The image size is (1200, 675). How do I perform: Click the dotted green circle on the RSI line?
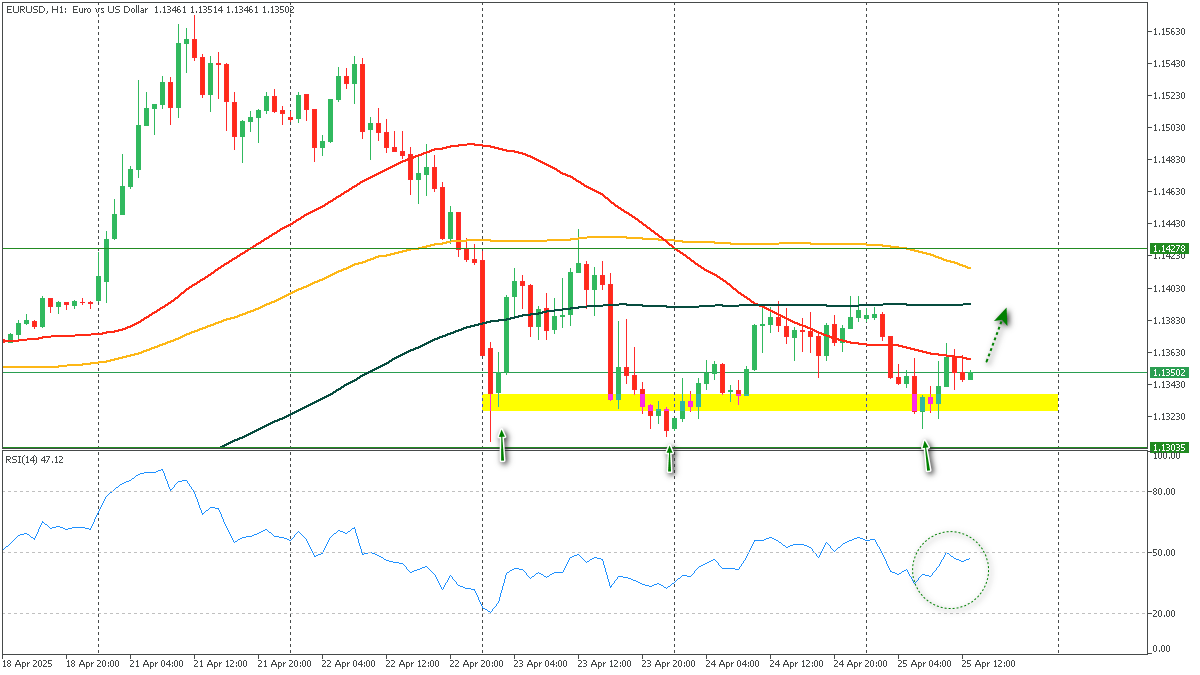pyautogui.click(x=950, y=570)
